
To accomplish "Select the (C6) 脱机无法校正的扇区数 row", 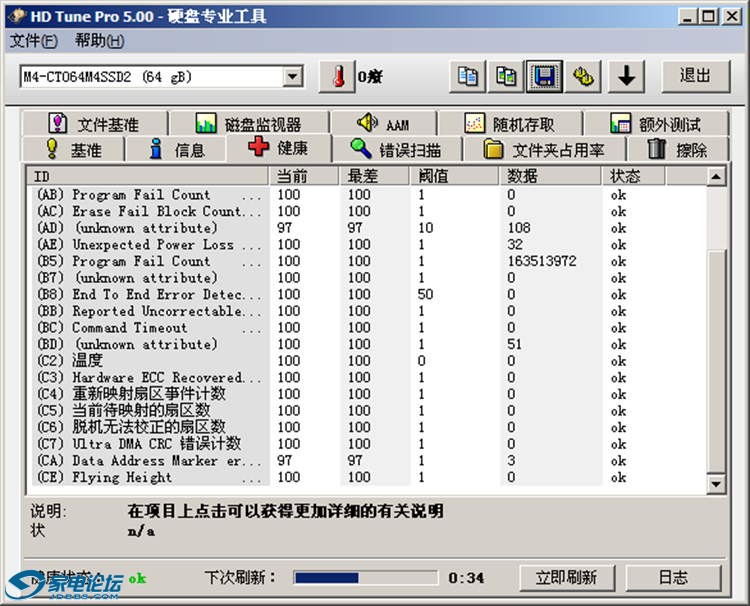I will pyautogui.click(x=366, y=427).
